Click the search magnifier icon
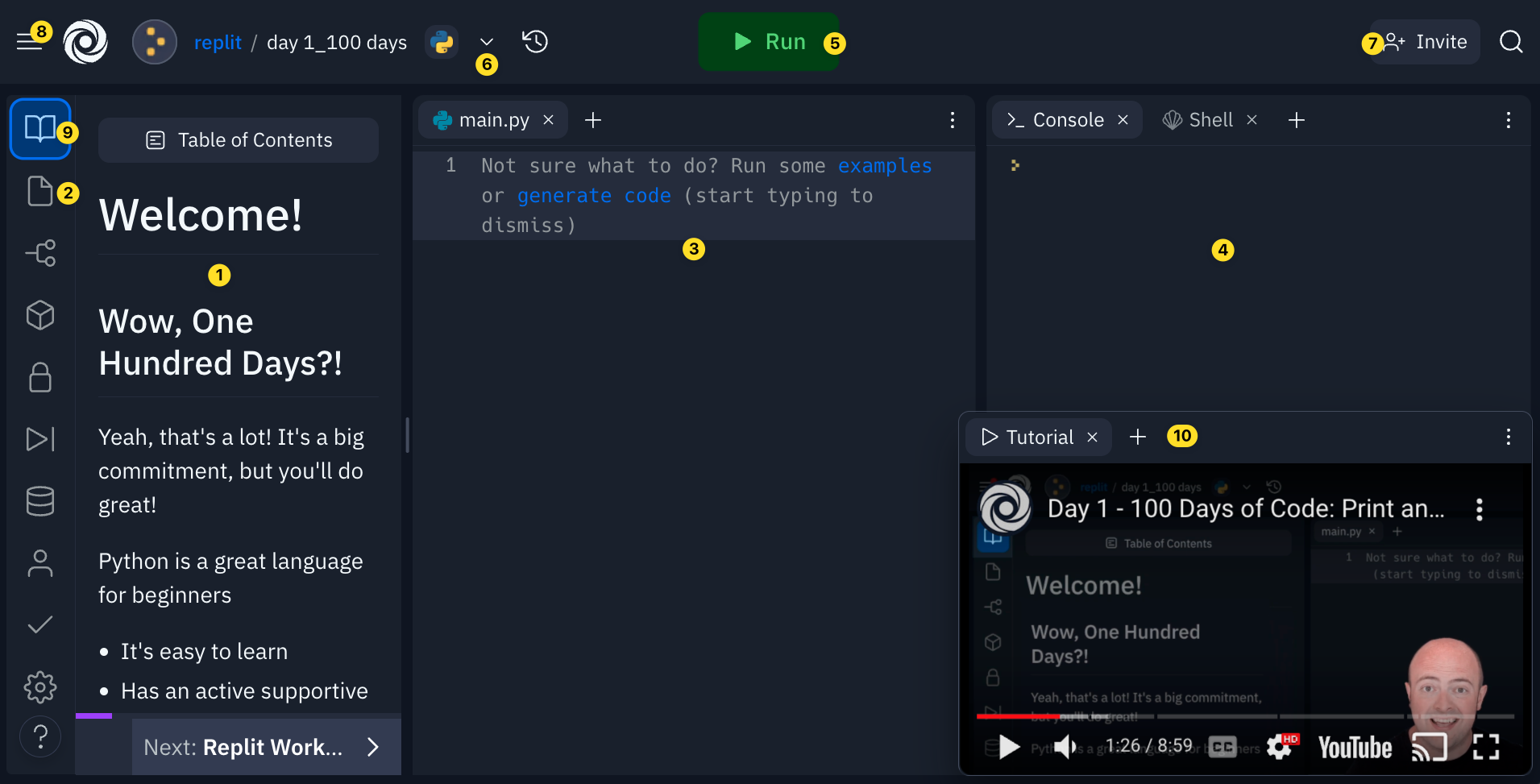This screenshot has width=1540, height=784. [1511, 42]
